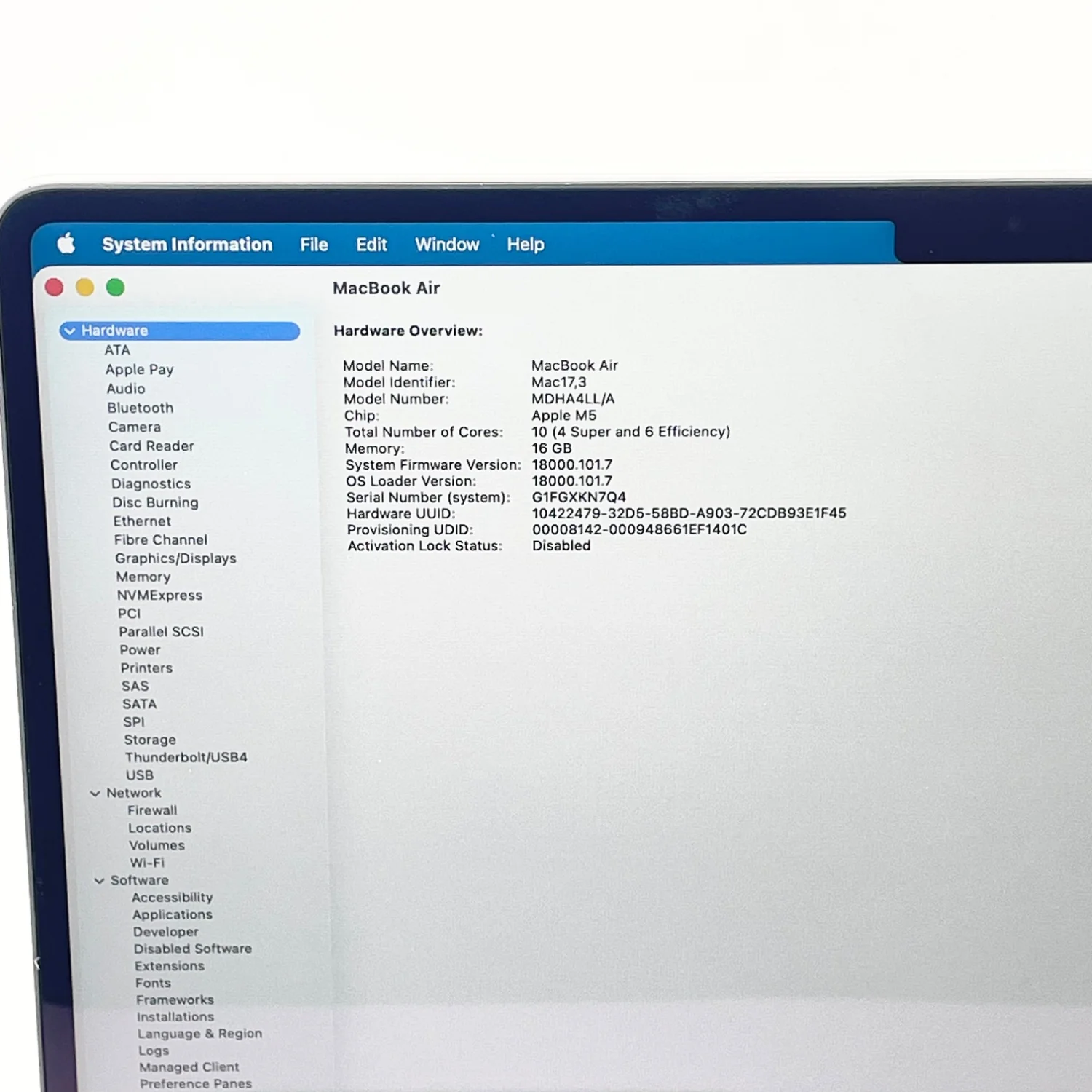Select NVMExpress in the sidebar
Viewport: 1092px width, 1092px height.
pyautogui.click(x=160, y=596)
